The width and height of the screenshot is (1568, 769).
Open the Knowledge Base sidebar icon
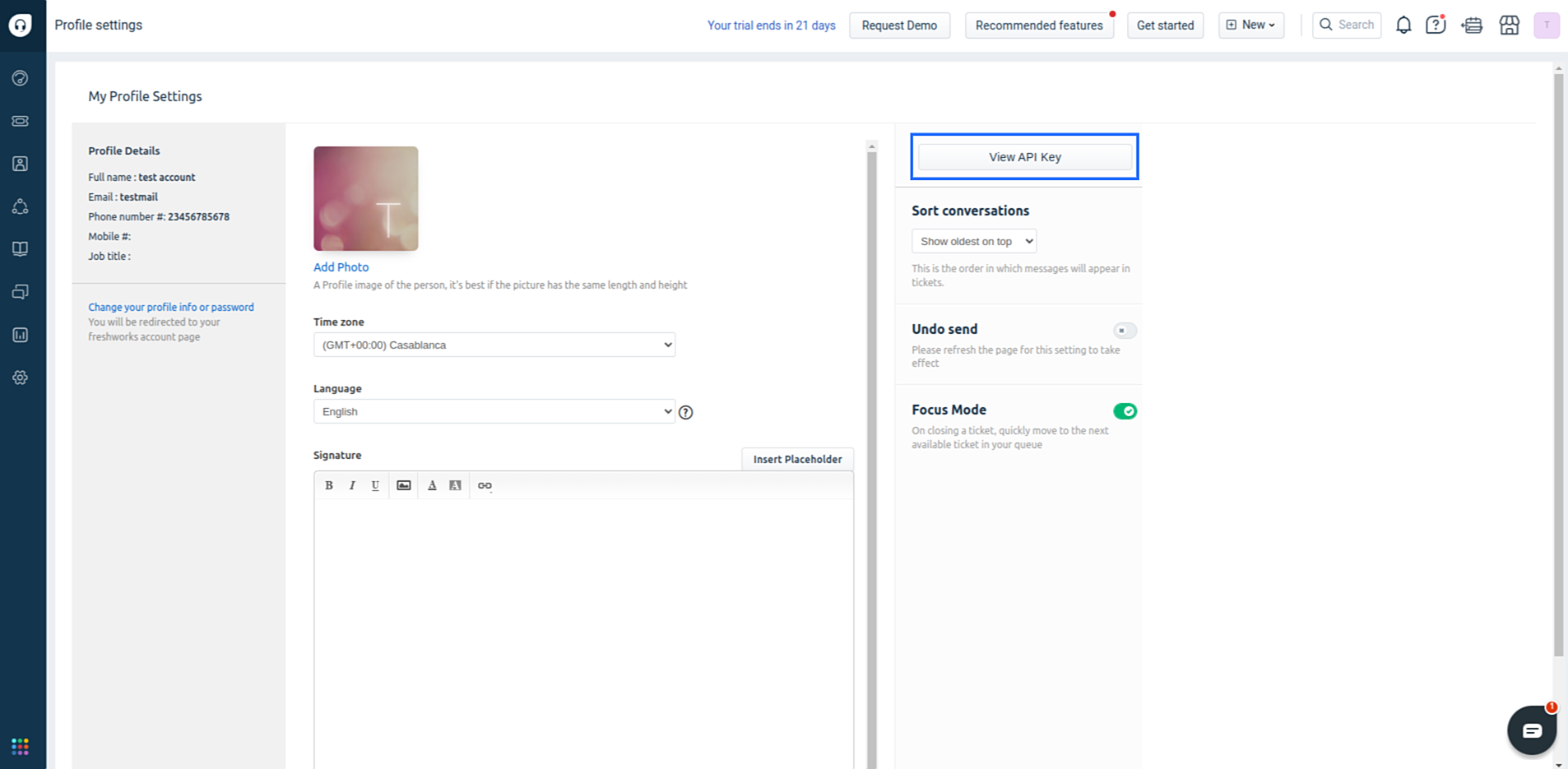[x=21, y=248]
